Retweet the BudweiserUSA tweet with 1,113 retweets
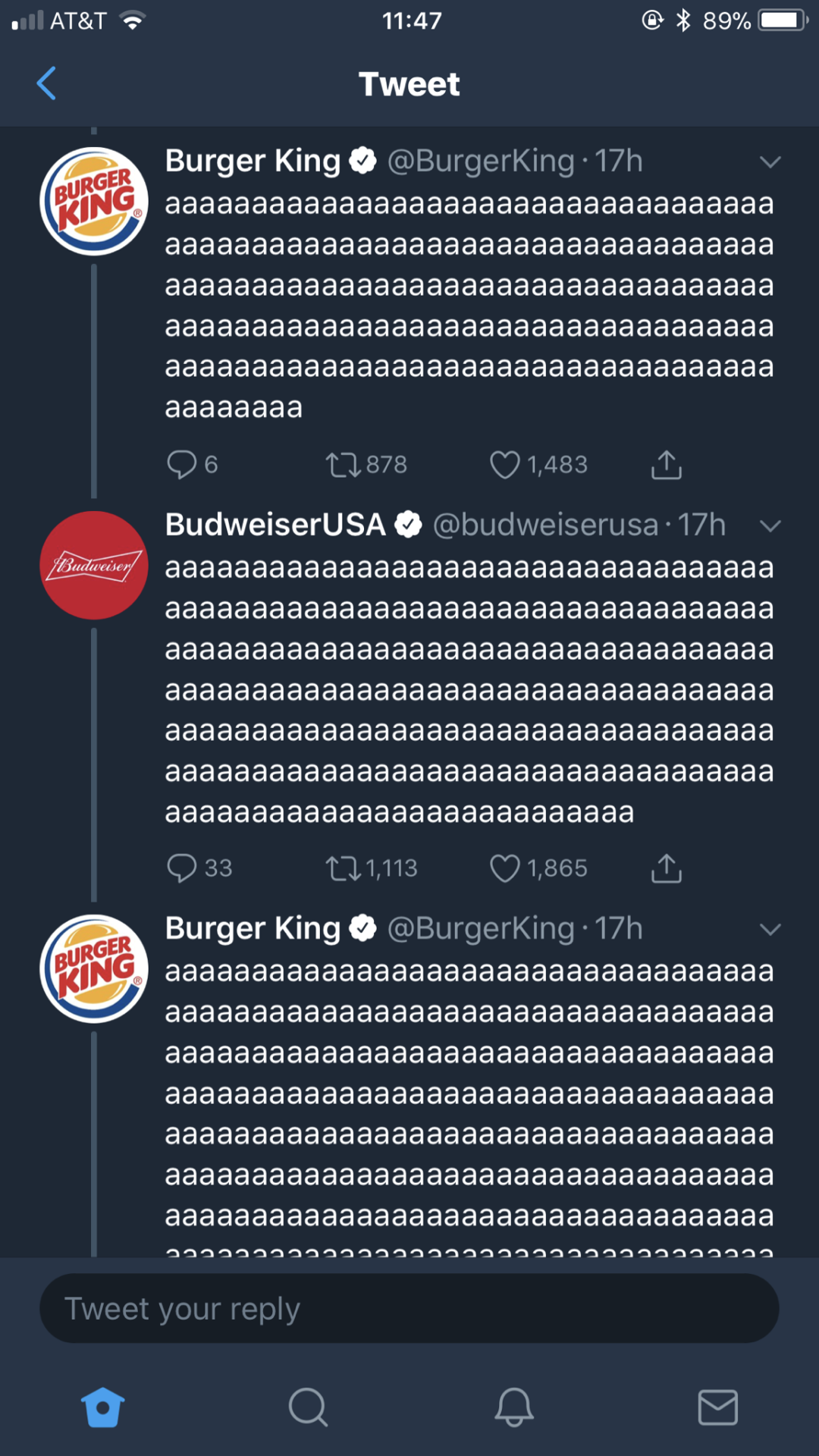The height and width of the screenshot is (1456, 819). (343, 868)
